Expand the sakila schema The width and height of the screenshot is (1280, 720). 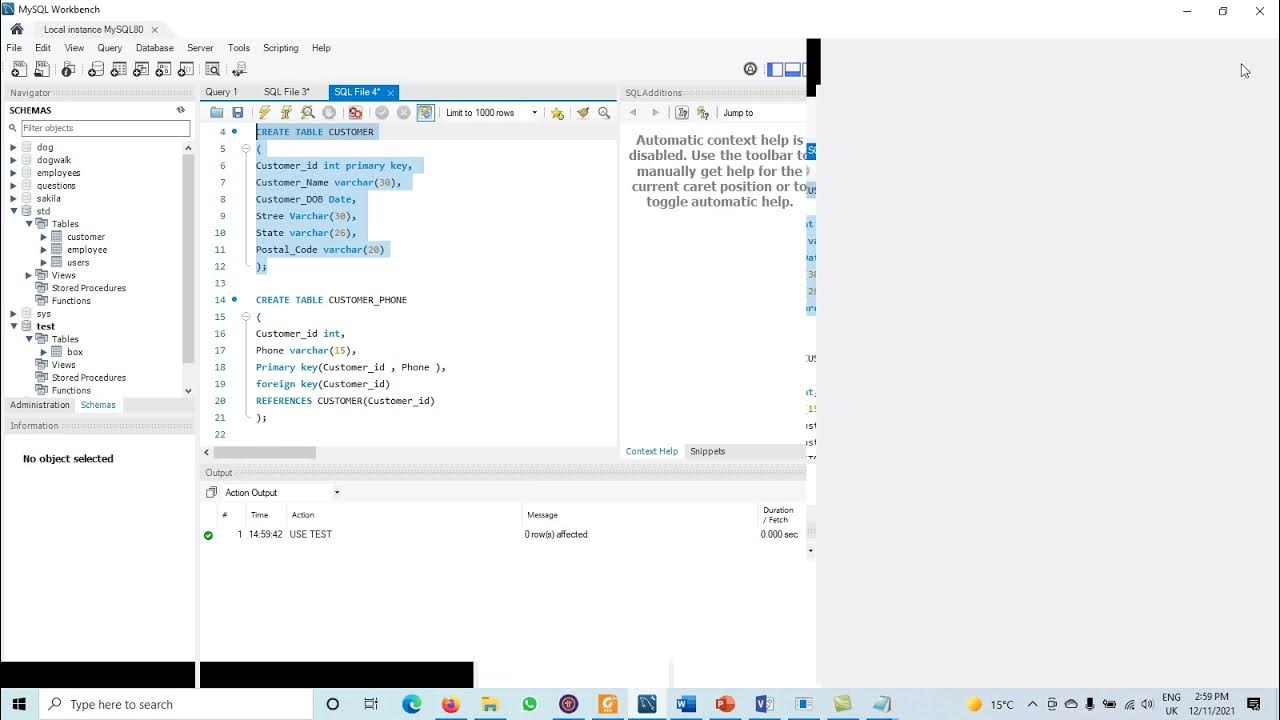(x=14, y=198)
